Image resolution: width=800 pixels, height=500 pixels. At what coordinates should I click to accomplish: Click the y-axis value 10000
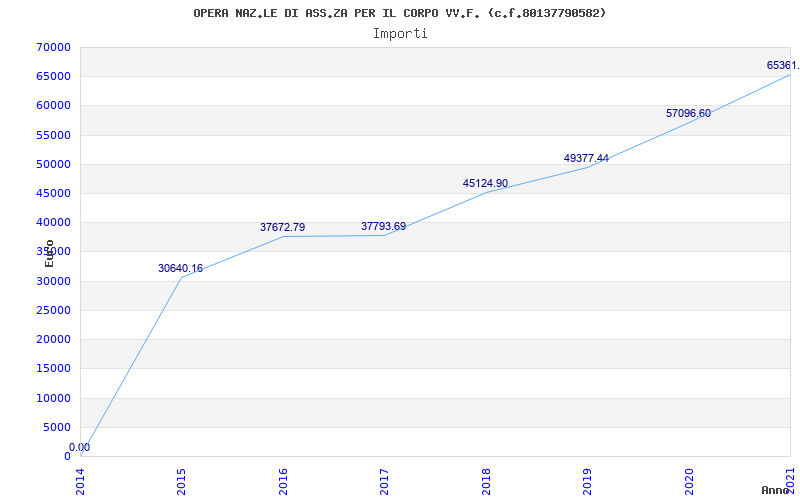(x=54, y=398)
